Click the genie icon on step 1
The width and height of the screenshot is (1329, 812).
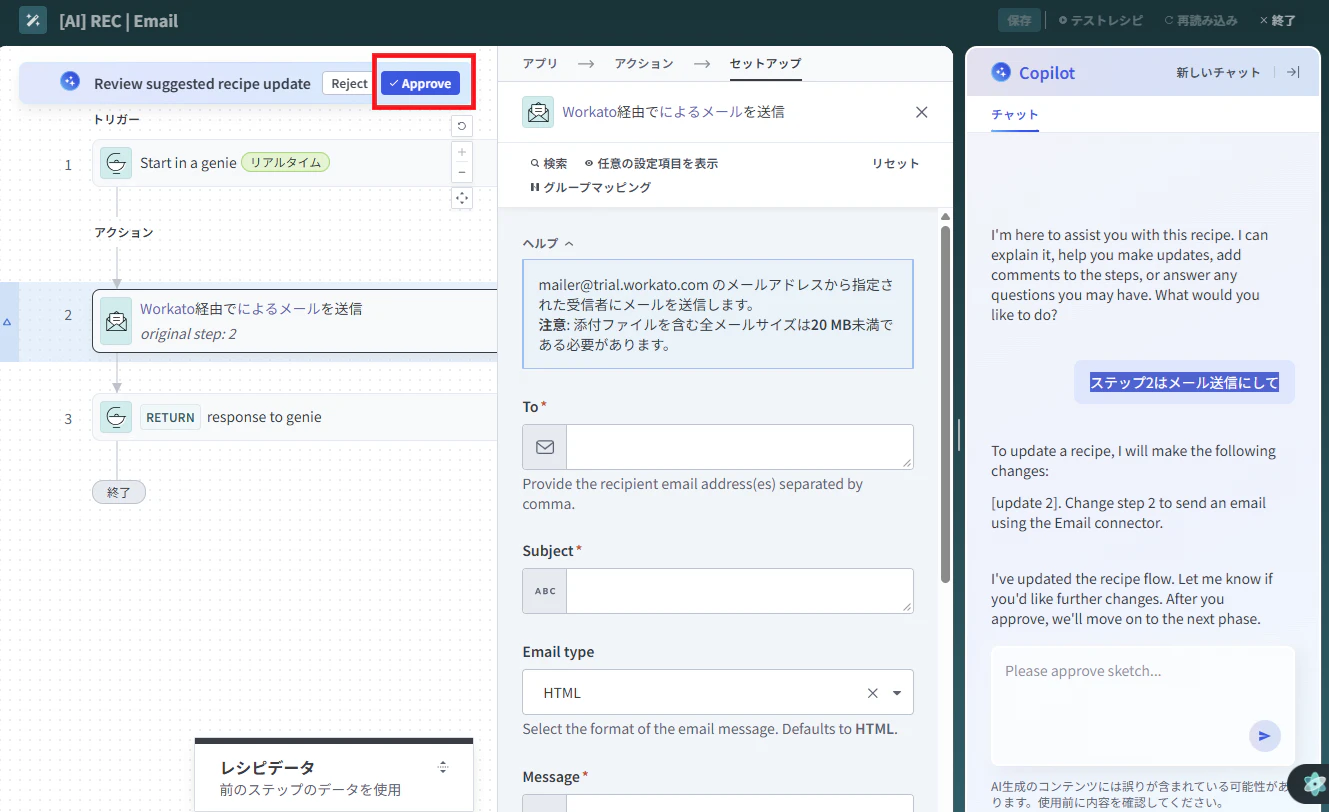click(x=116, y=163)
